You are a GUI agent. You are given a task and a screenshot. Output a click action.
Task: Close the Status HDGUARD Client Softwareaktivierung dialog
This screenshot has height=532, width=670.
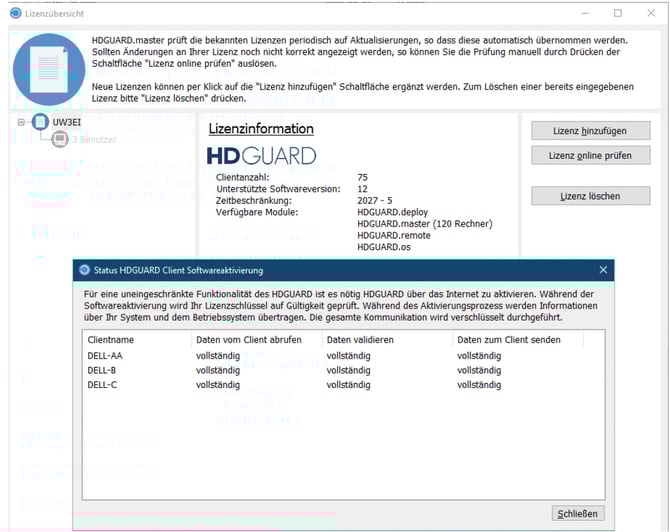(x=603, y=270)
